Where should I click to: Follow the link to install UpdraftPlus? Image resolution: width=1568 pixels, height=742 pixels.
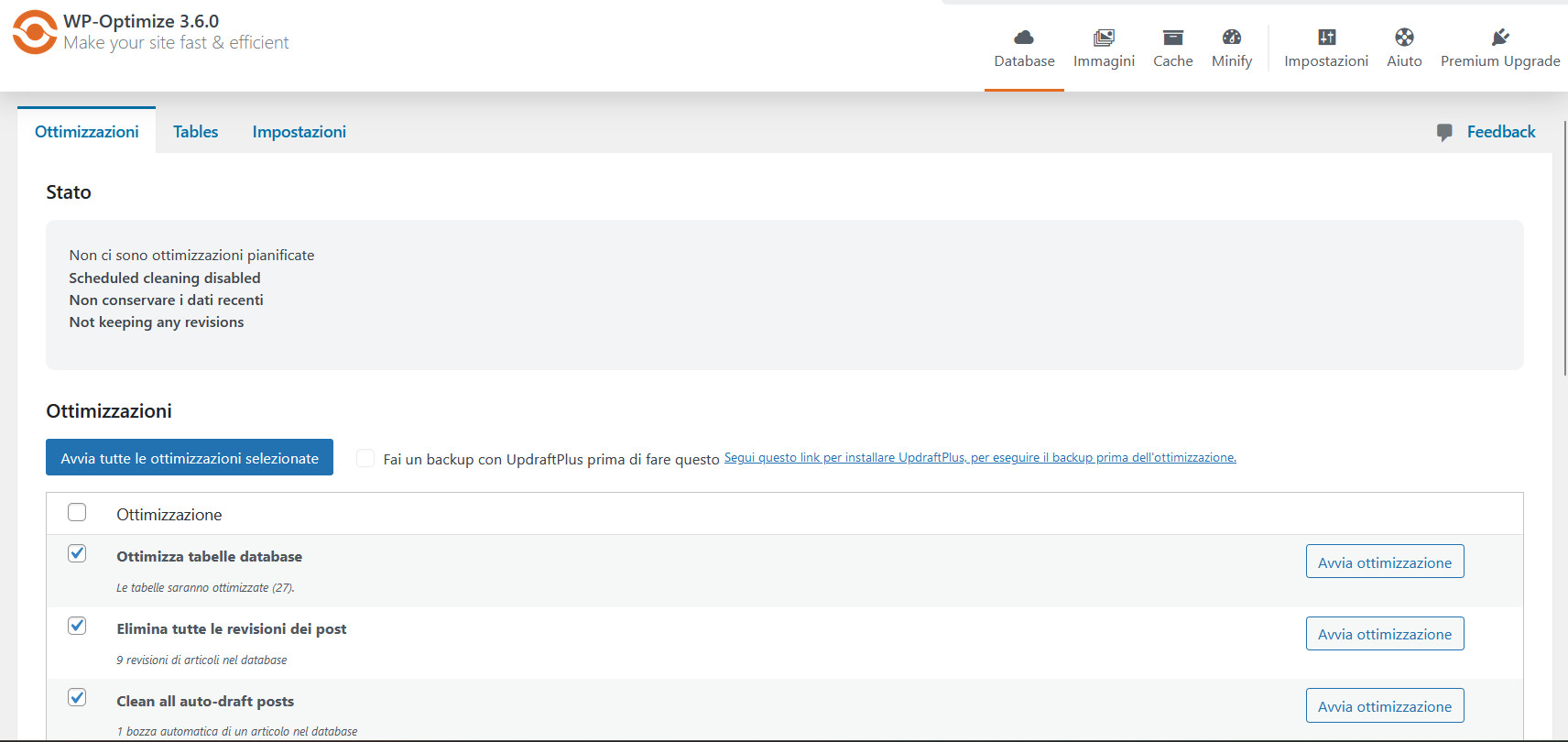pyautogui.click(x=979, y=458)
